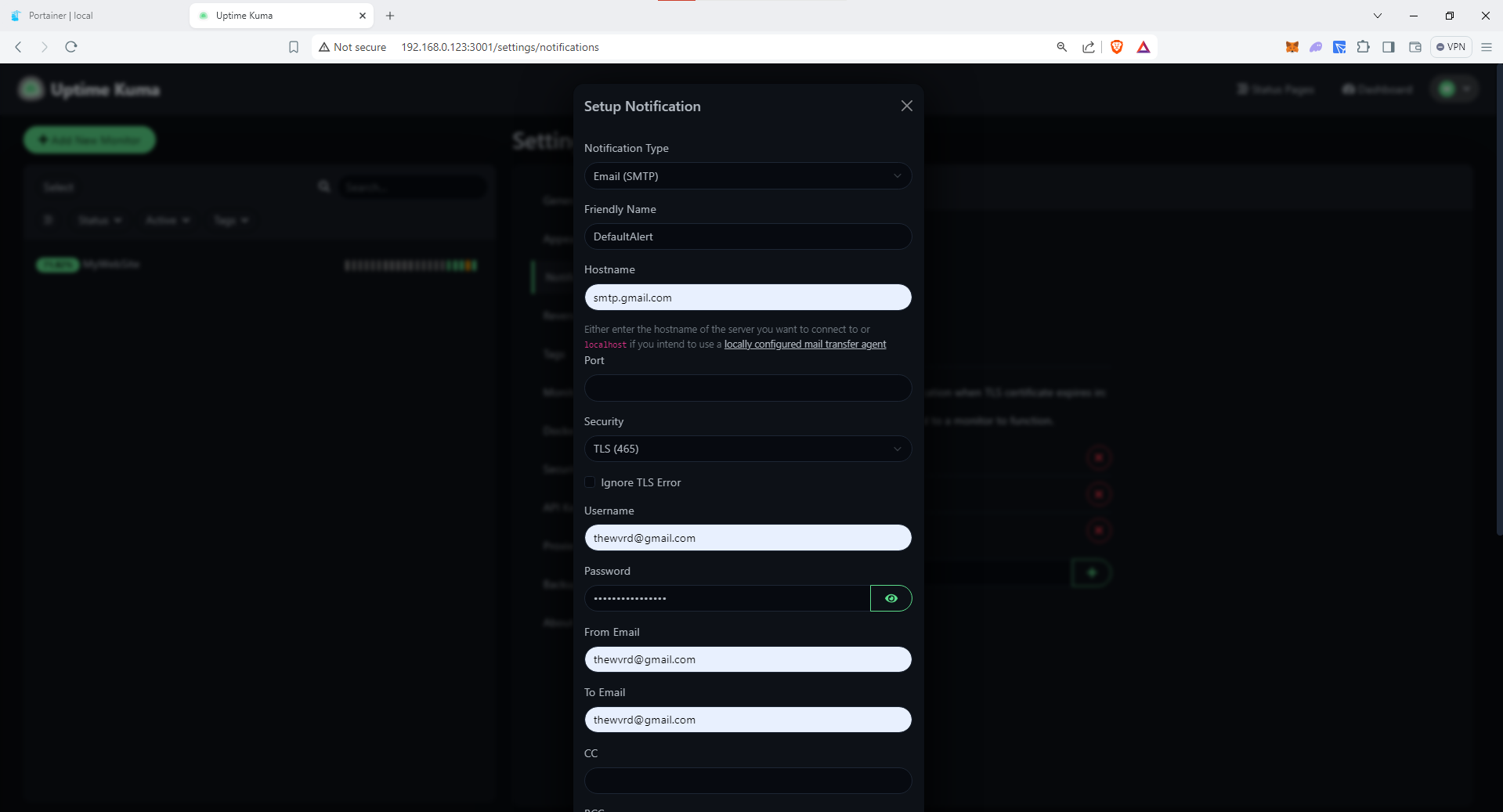Screen dimensions: 1503x812
Task: Click the Add New Monitor button
Action: [89, 140]
